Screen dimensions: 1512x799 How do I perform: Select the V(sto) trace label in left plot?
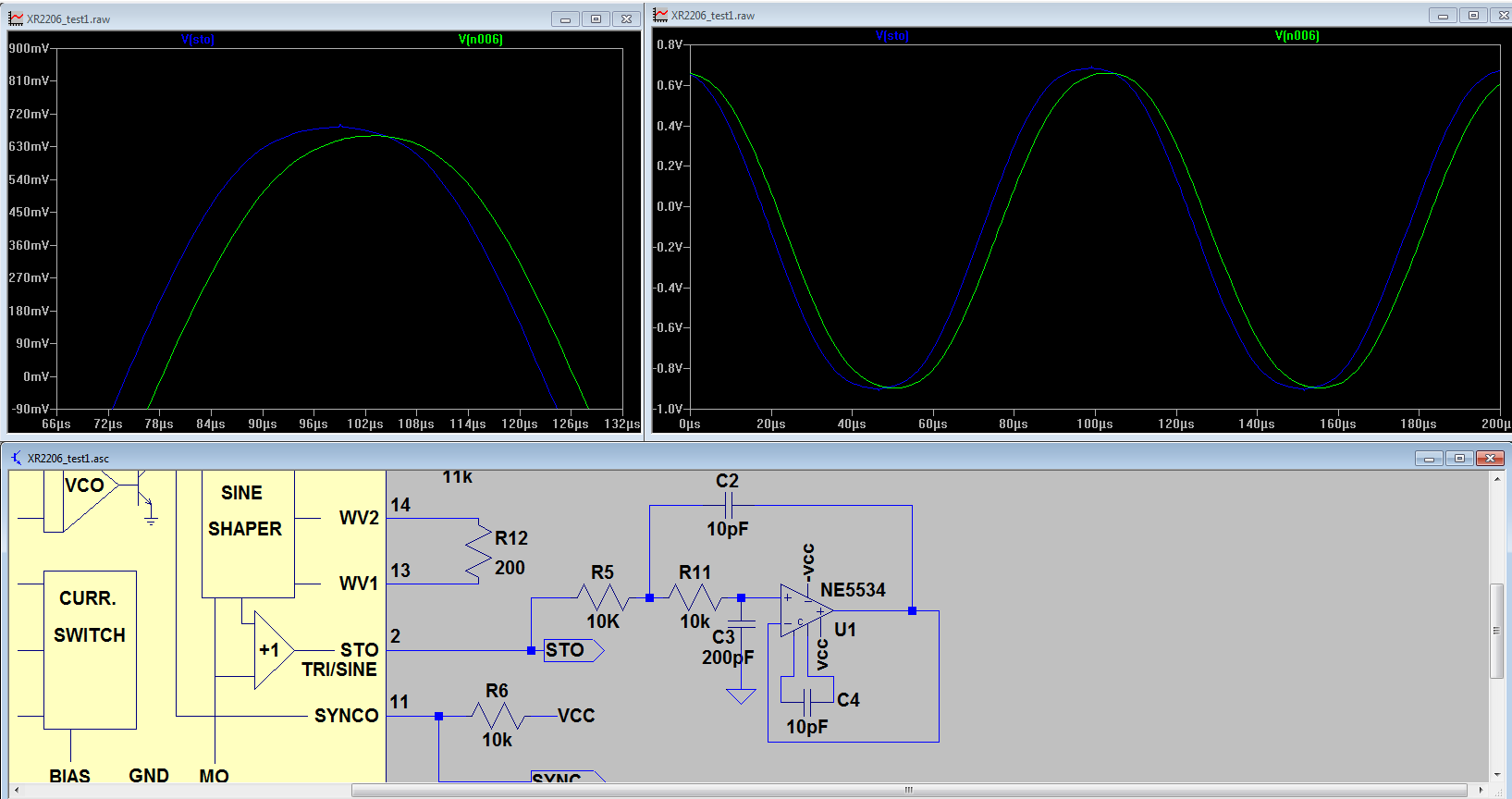tap(198, 40)
